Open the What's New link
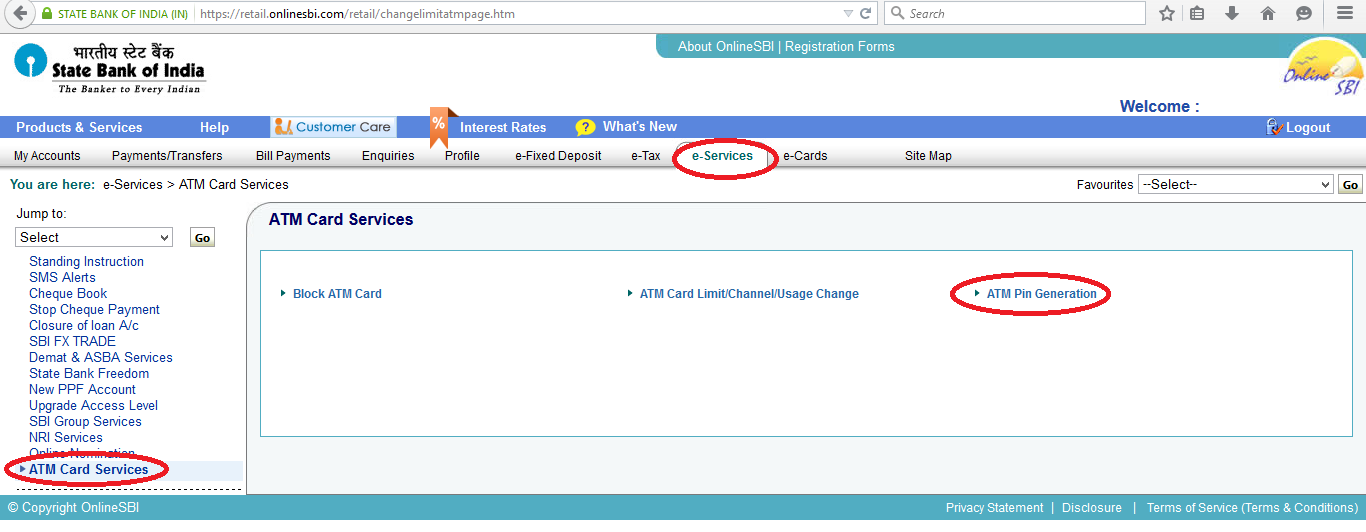The height and width of the screenshot is (532, 1366). click(640, 127)
